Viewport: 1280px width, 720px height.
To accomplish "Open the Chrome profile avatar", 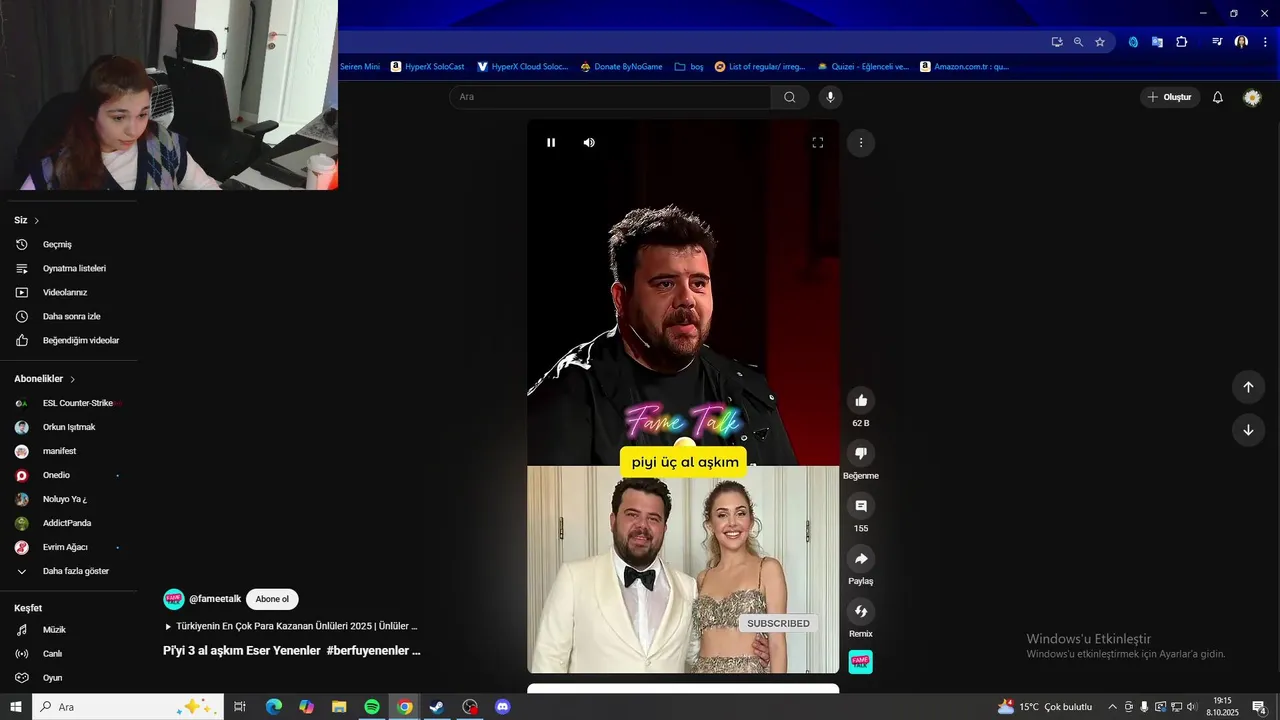I will point(1241,42).
